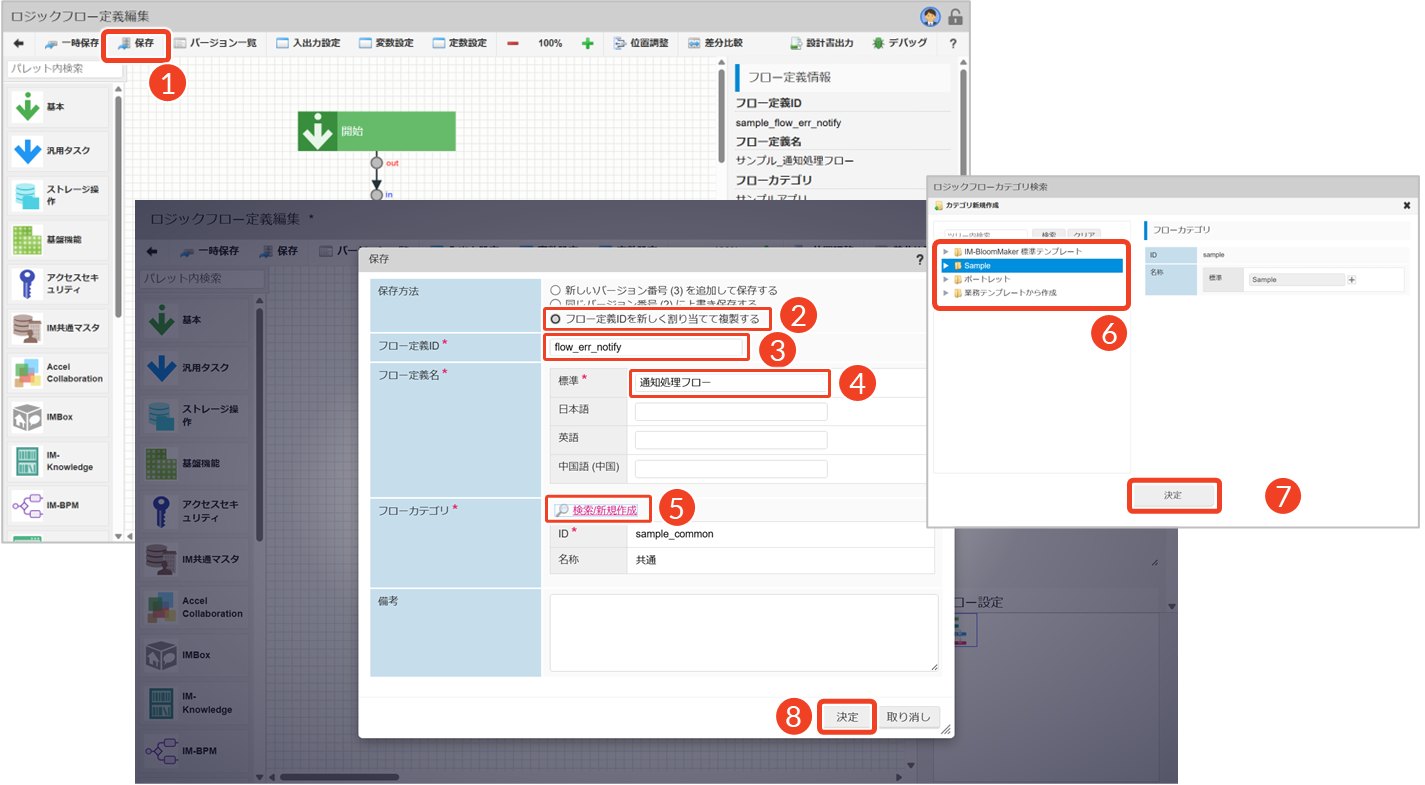This screenshot has height=785, width=1425.
Task: Click the red minus zoom-out icon
Action: (x=513, y=44)
